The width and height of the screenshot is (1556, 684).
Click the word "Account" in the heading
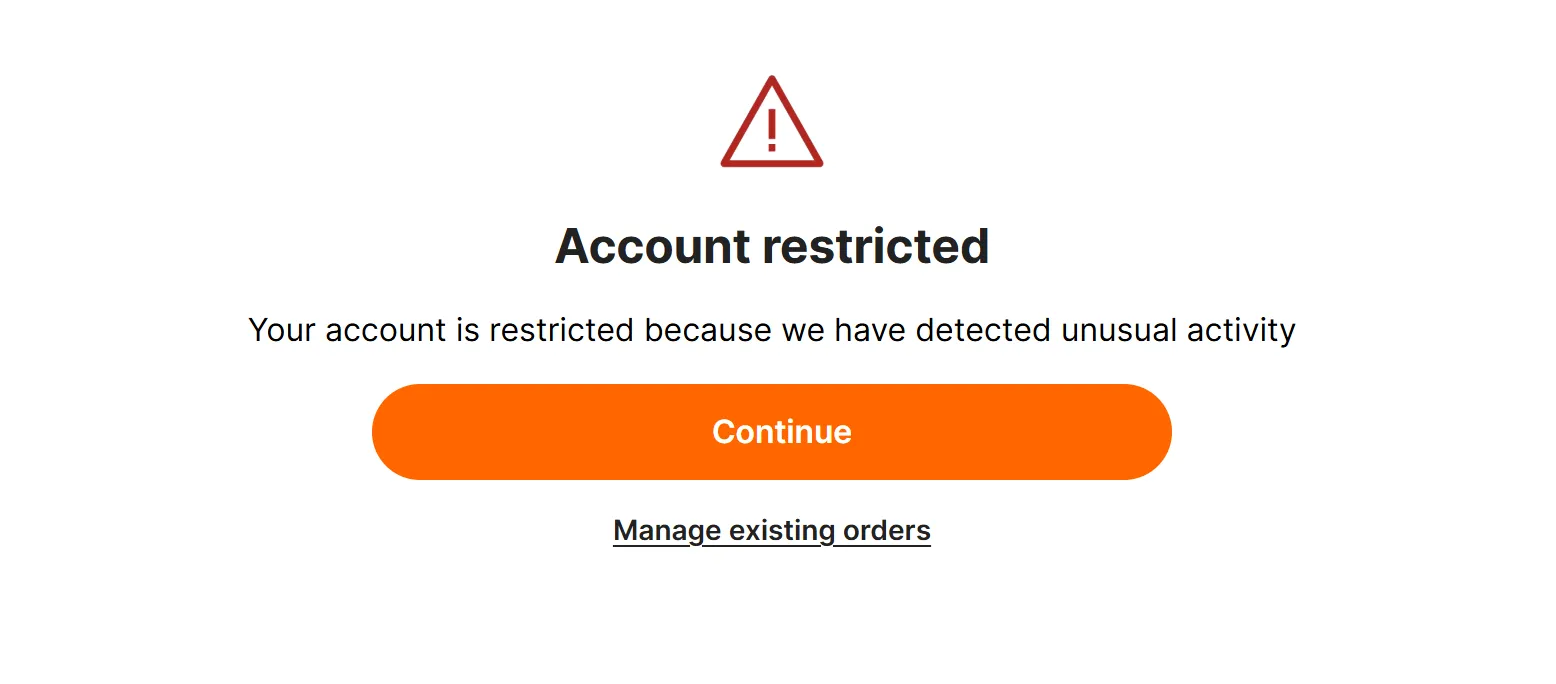tap(652, 246)
